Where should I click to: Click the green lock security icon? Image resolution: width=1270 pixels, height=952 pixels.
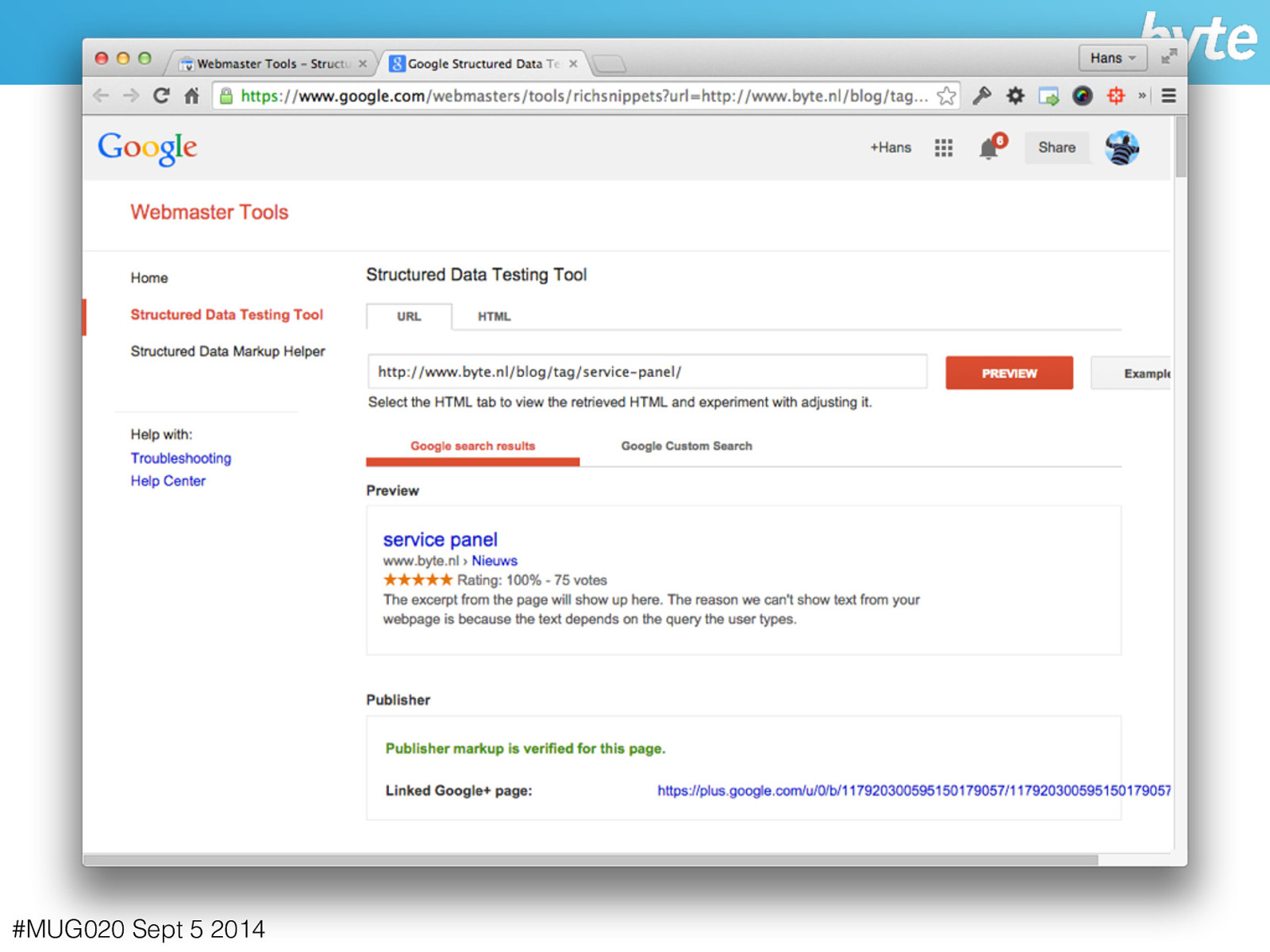[x=226, y=96]
